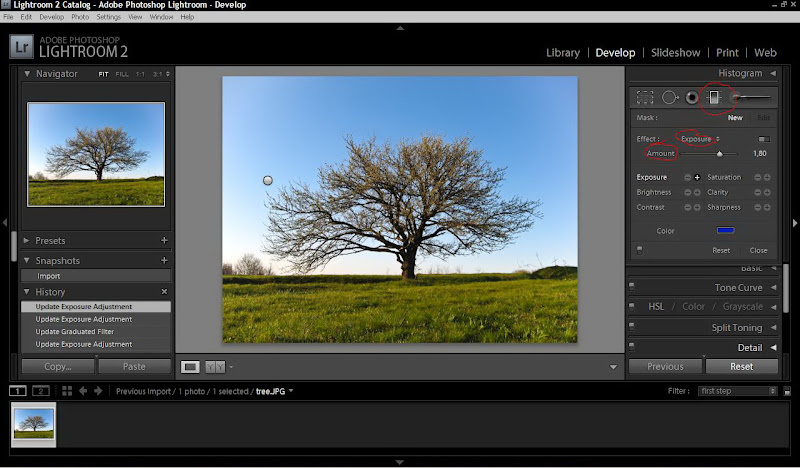This screenshot has width=800, height=468.
Task: Open Grid view from filmstrip bar
Action: click(x=67, y=391)
